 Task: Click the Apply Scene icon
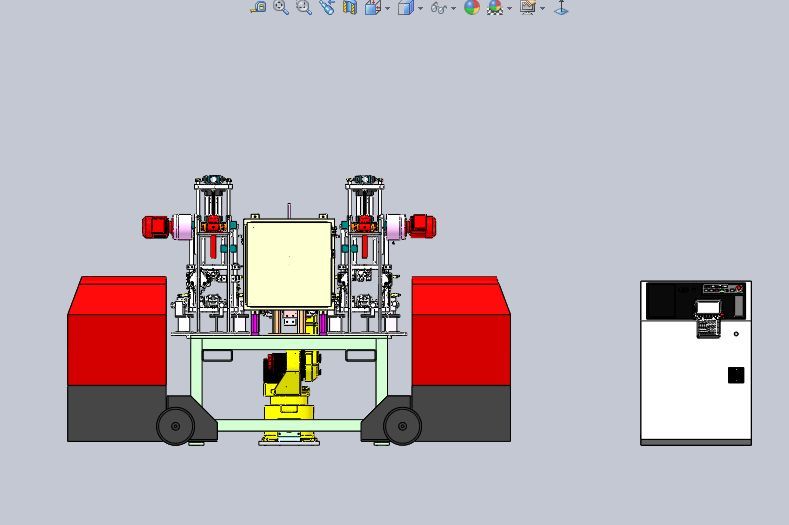(x=494, y=7)
